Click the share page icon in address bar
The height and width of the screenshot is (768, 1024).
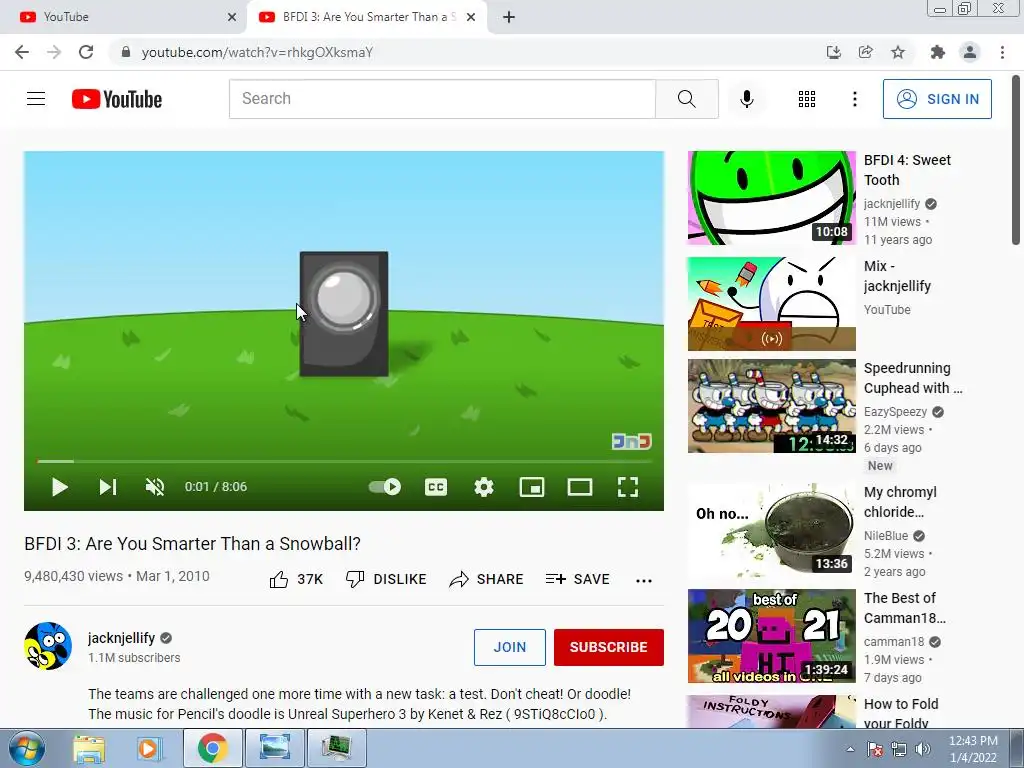point(865,52)
